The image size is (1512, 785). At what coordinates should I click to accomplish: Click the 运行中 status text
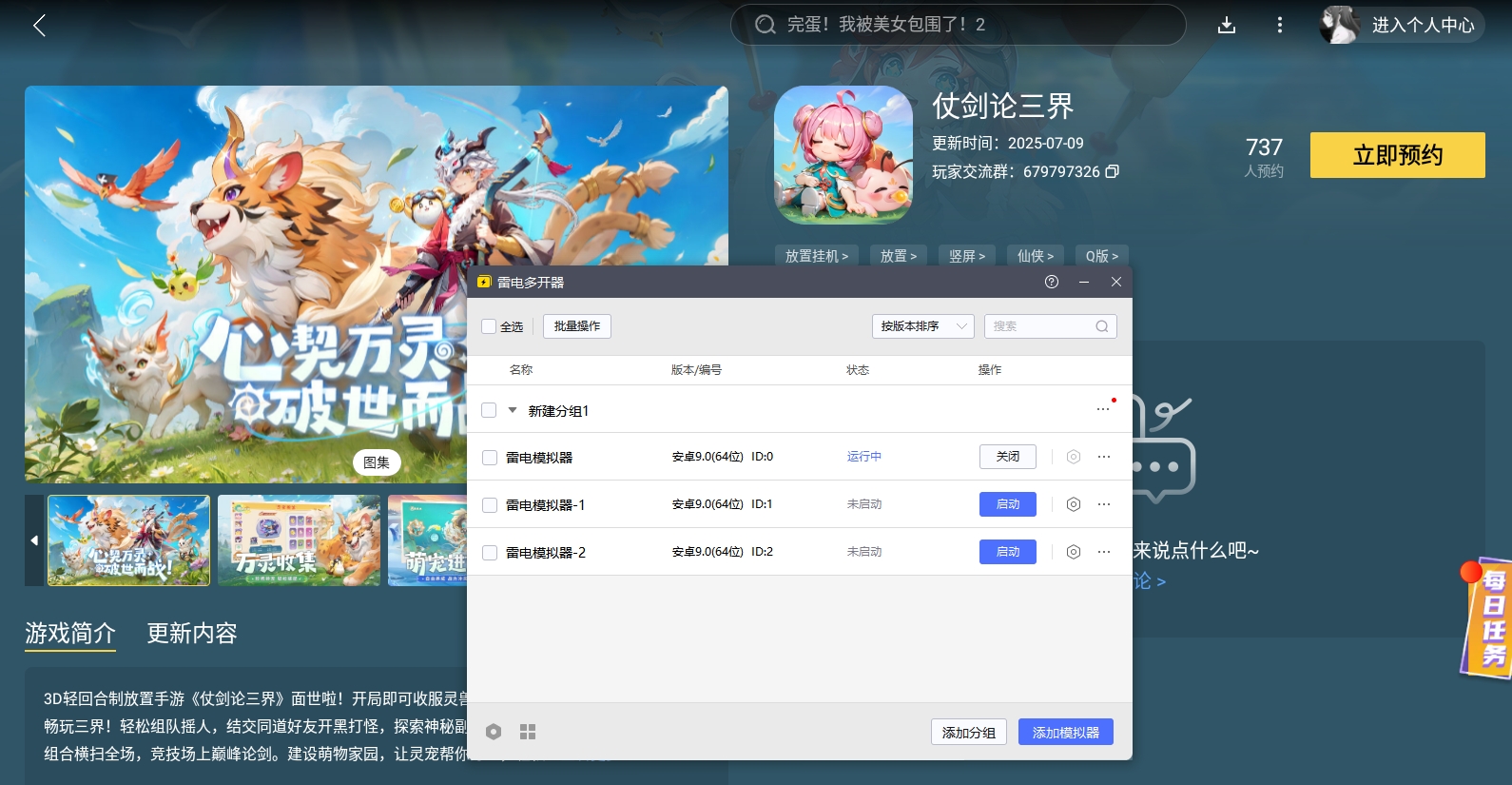[x=864, y=457]
